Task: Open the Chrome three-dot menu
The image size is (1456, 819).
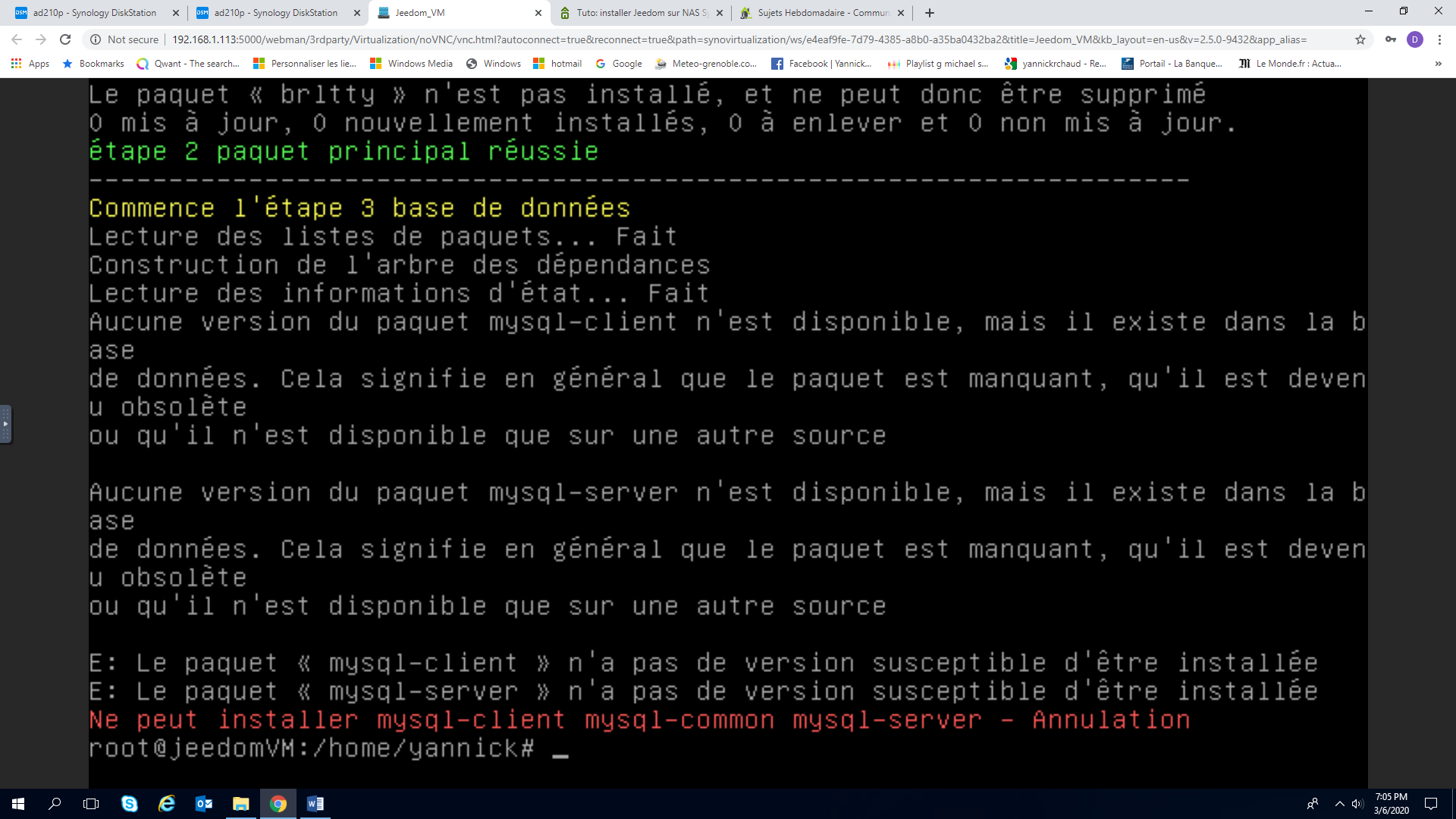Action: pyautogui.click(x=1439, y=39)
